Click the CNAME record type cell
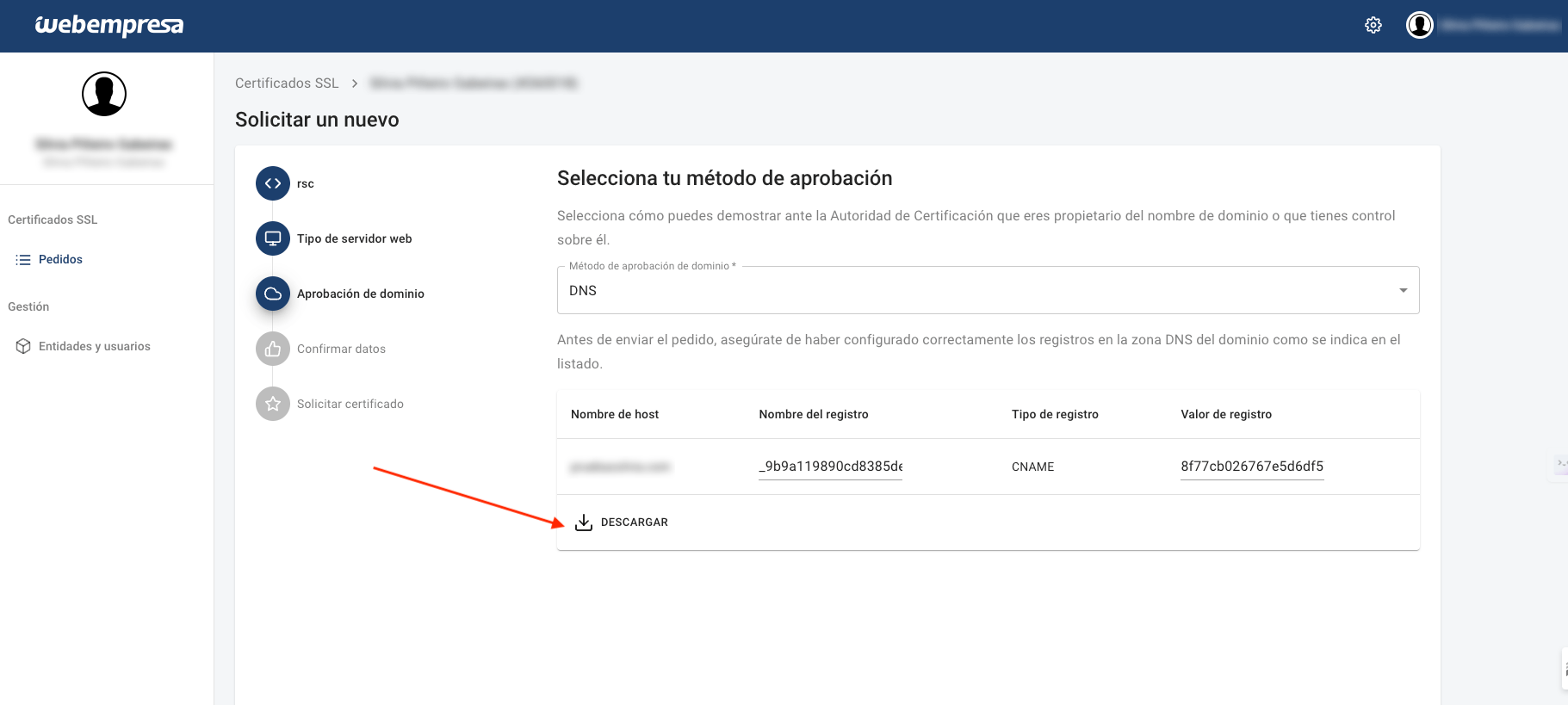Viewport: 1568px width, 705px height. click(x=1032, y=467)
